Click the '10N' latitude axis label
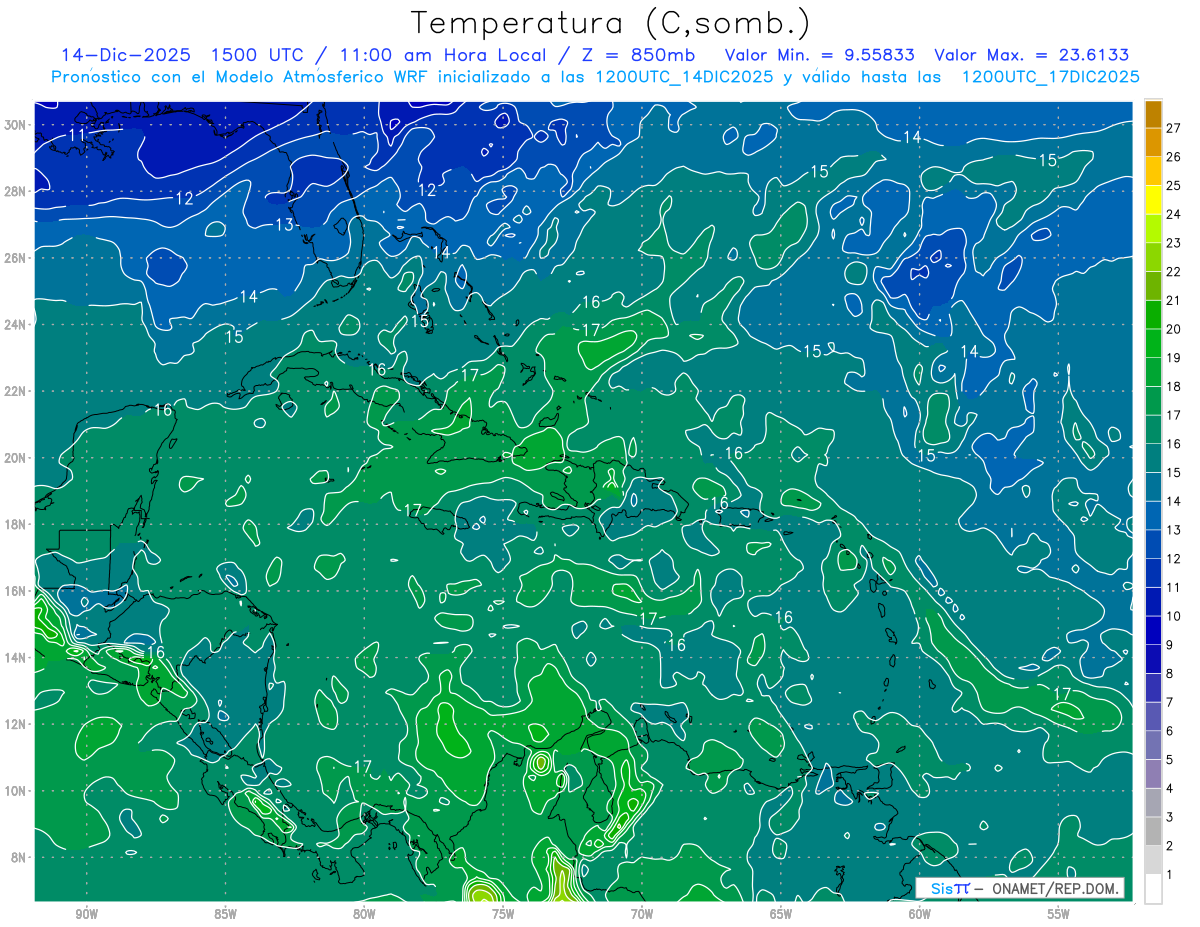The image size is (1200, 927). [15, 790]
